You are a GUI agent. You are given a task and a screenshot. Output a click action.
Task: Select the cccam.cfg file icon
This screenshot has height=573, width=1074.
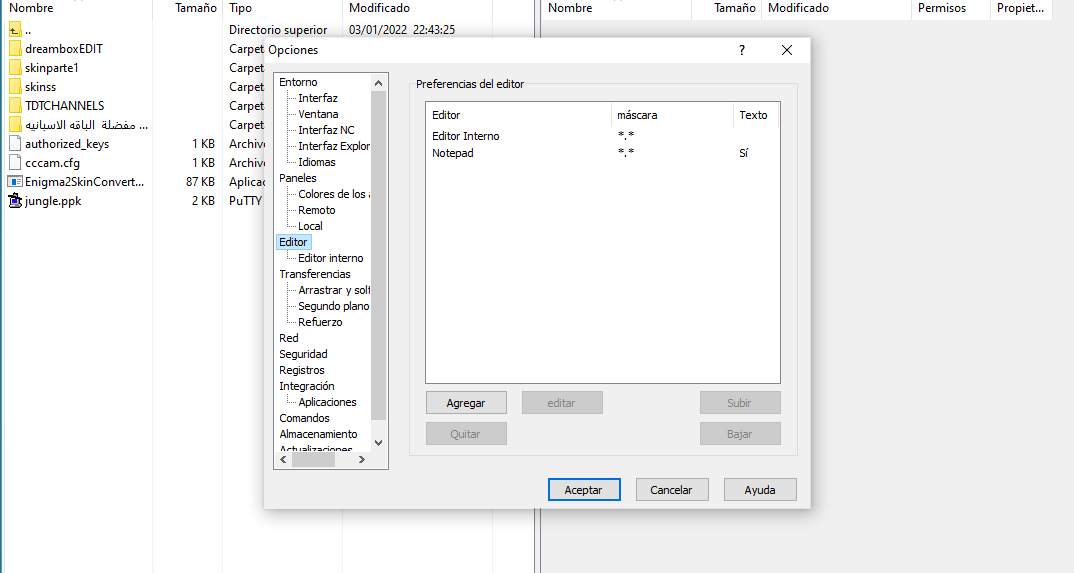coord(15,162)
